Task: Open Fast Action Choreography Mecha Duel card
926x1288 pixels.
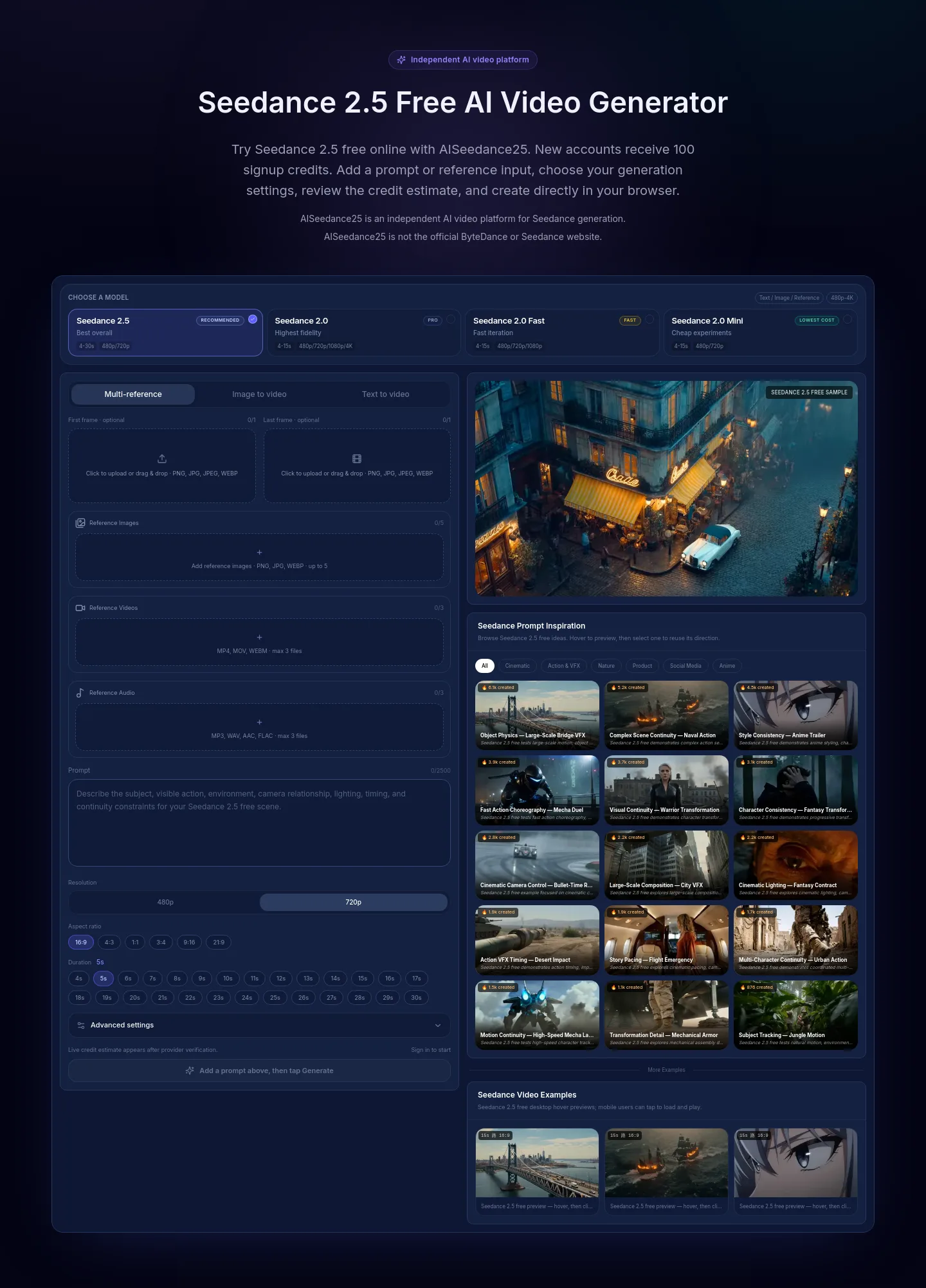Action: pos(537,790)
